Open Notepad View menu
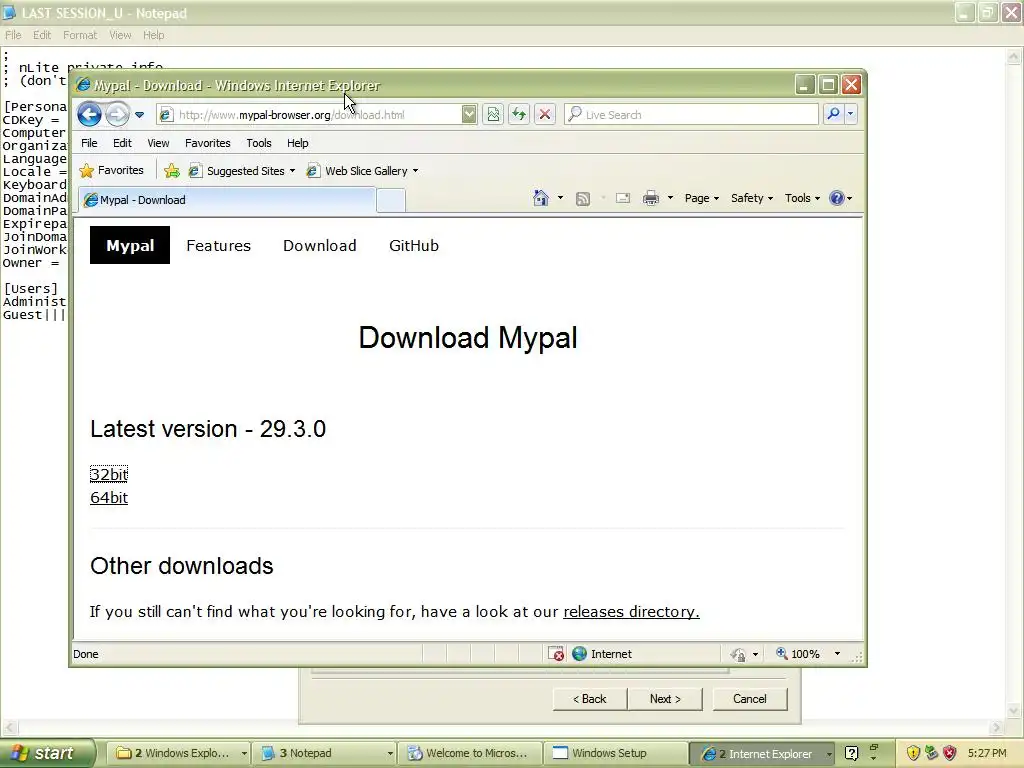The width and height of the screenshot is (1024, 768). pos(120,35)
